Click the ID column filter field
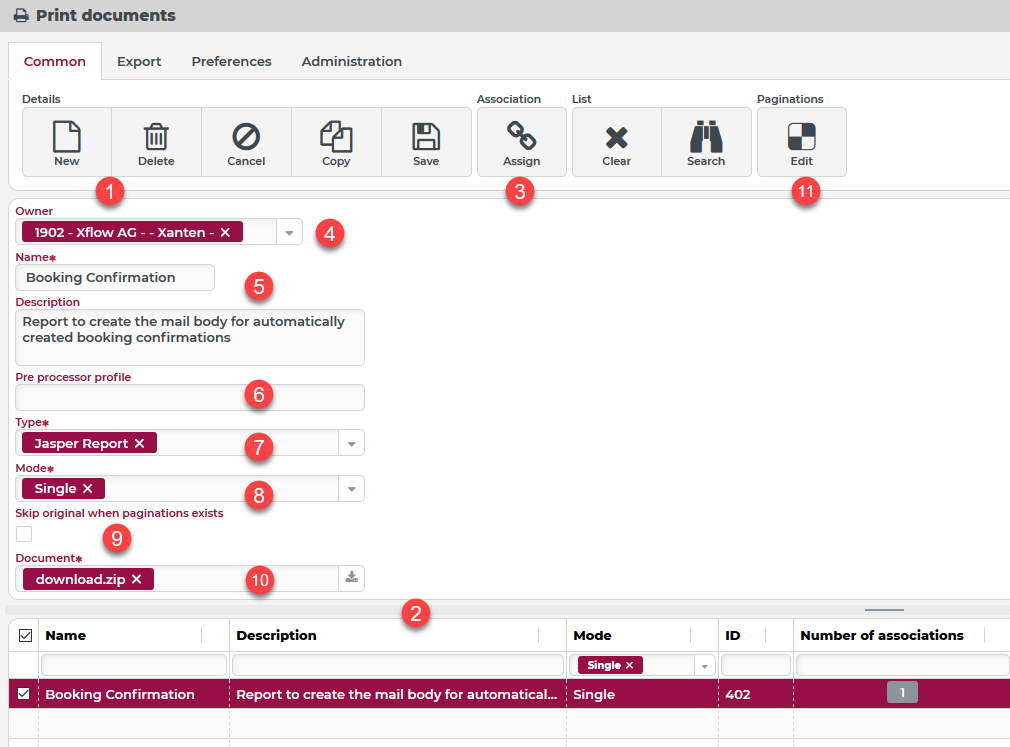Screen dimensions: 1010x747 point(756,665)
